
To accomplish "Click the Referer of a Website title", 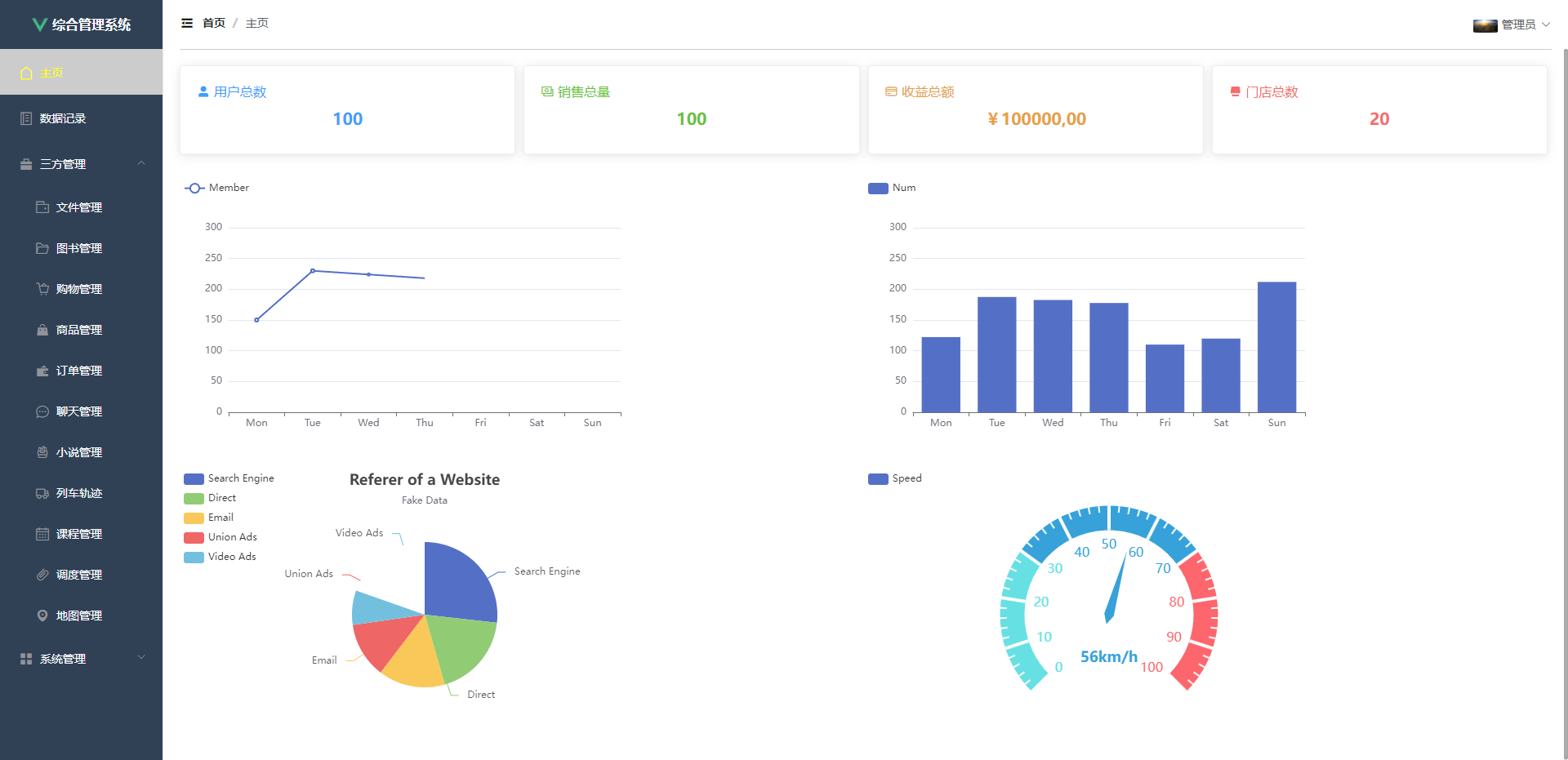I will tap(425, 480).
